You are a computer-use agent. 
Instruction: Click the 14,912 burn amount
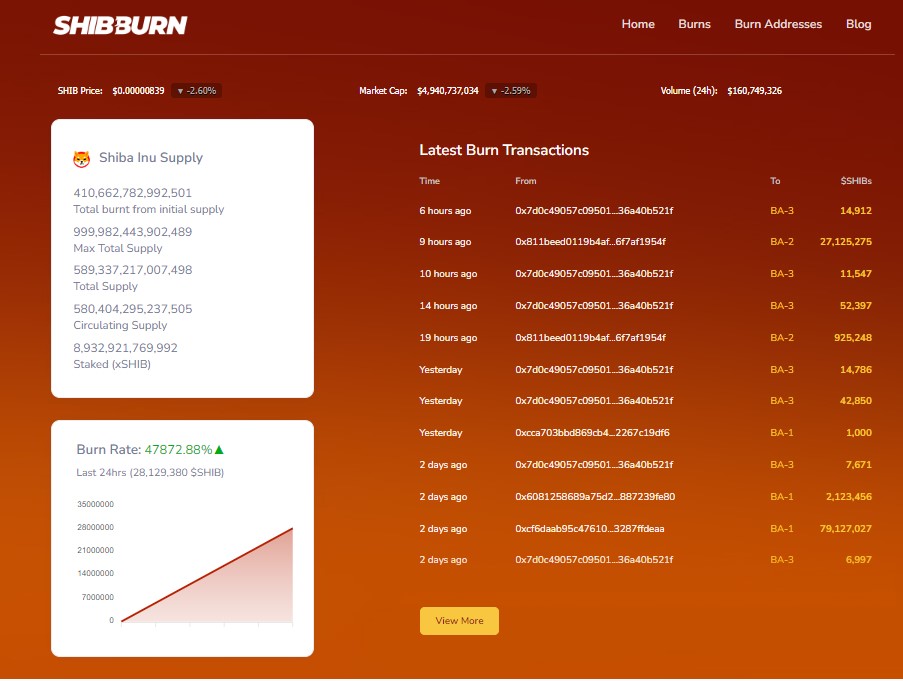tap(856, 211)
